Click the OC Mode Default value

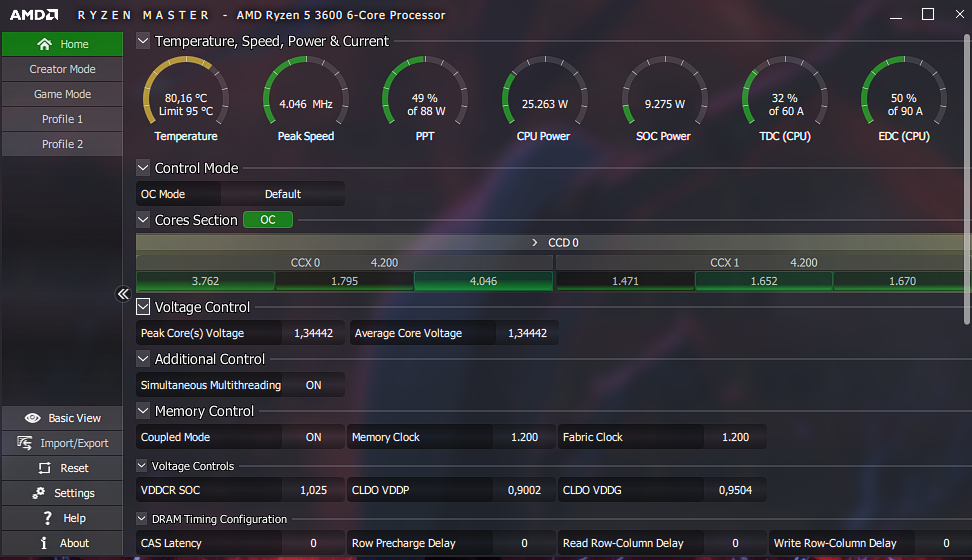coord(283,194)
